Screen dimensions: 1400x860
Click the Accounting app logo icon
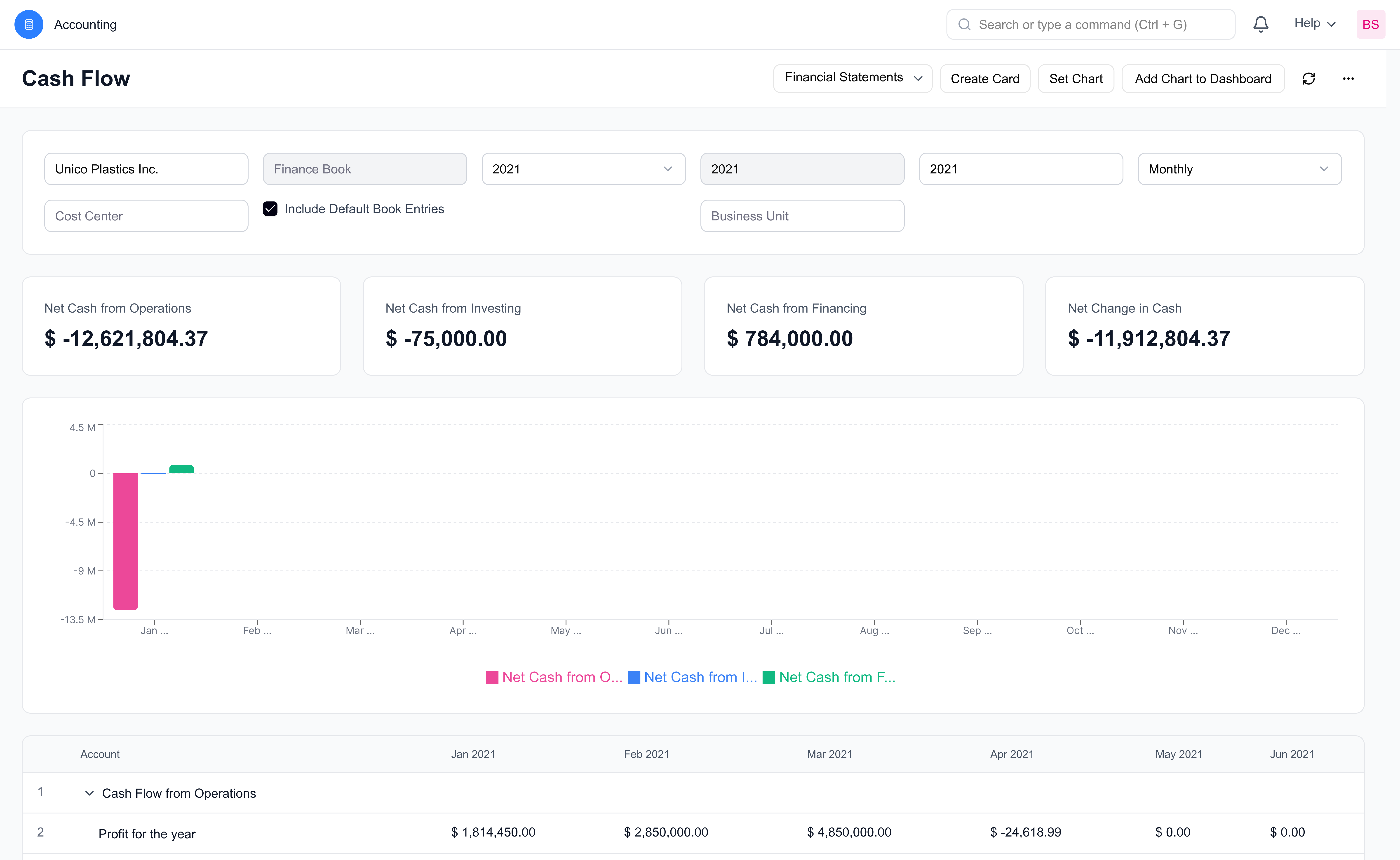[29, 24]
